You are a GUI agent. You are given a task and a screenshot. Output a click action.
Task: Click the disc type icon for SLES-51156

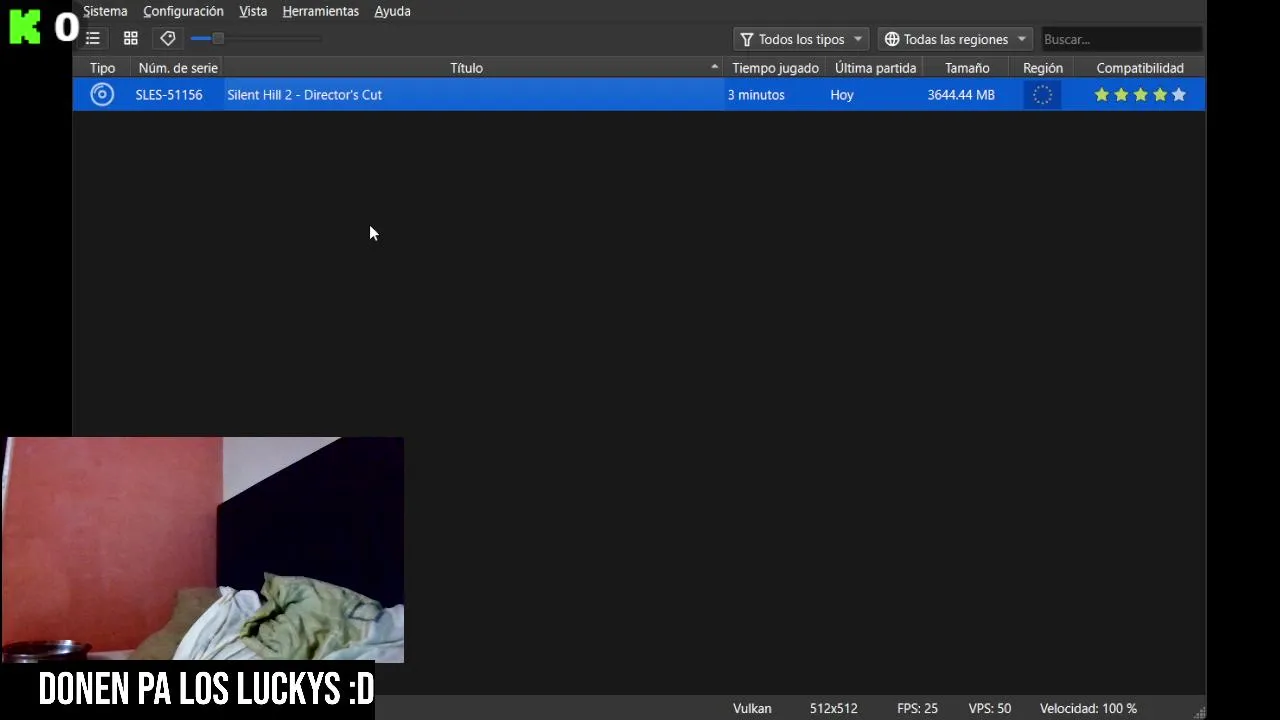(x=102, y=95)
